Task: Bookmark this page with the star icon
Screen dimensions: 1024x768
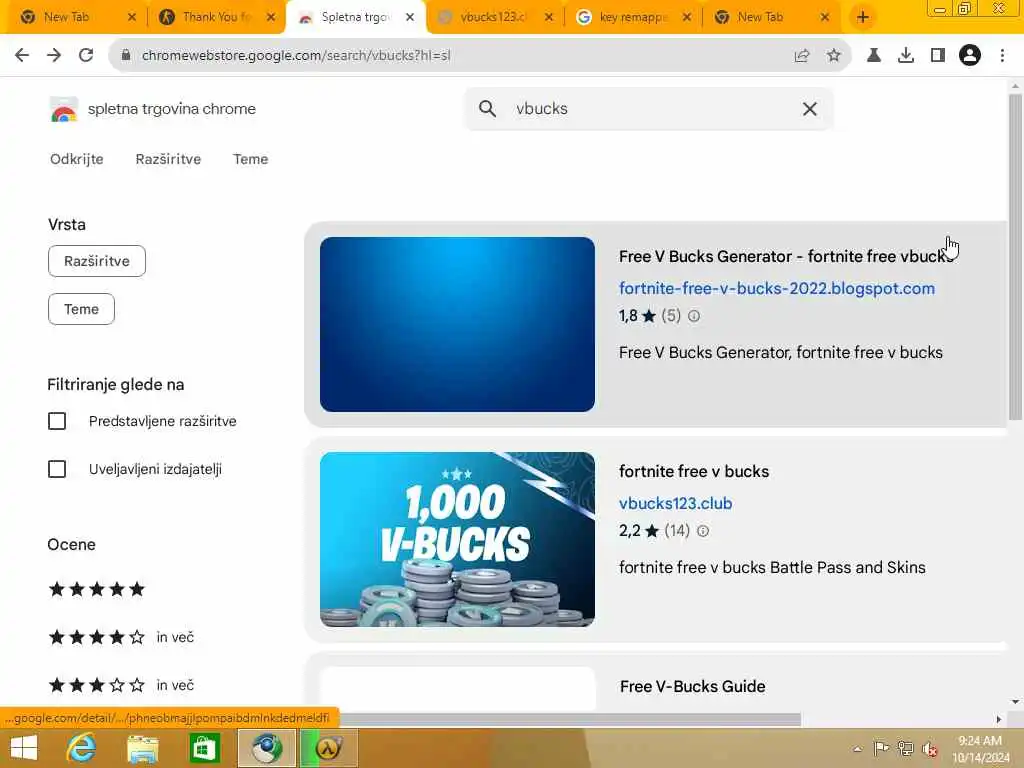Action: 834,56
